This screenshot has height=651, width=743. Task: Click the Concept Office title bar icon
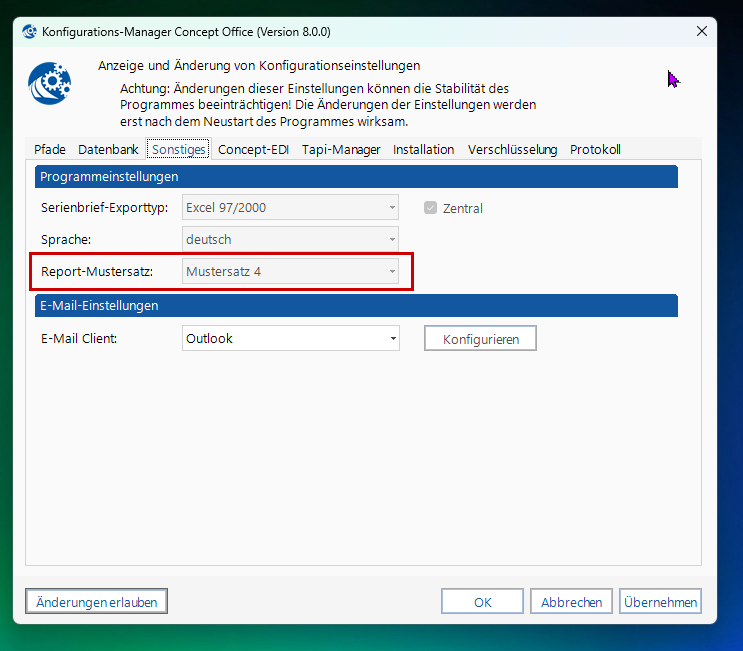pyautogui.click(x=29, y=32)
